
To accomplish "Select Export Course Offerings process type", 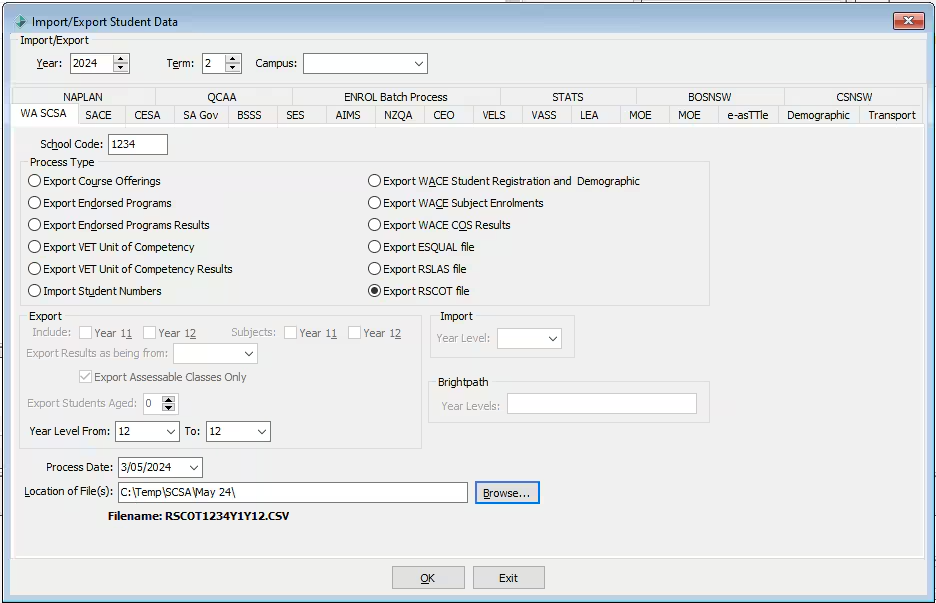I will [x=34, y=181].
